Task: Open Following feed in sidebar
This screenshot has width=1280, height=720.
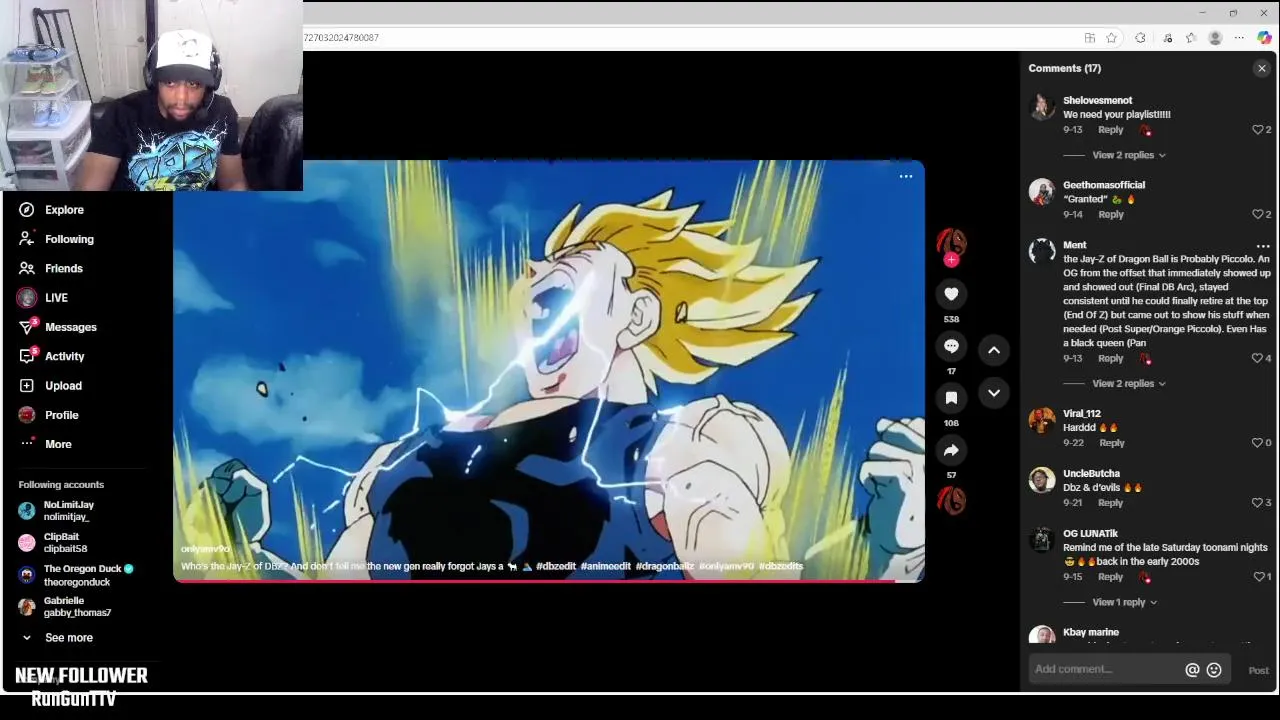Action: (57, 239)
